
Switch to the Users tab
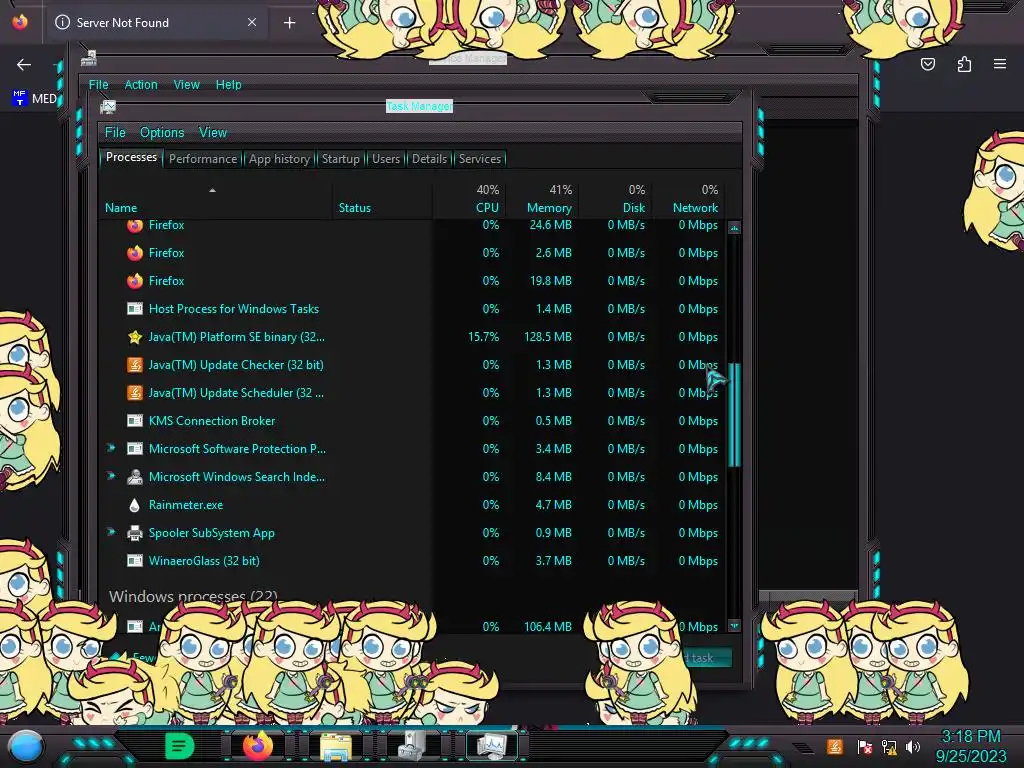(386, 159)
